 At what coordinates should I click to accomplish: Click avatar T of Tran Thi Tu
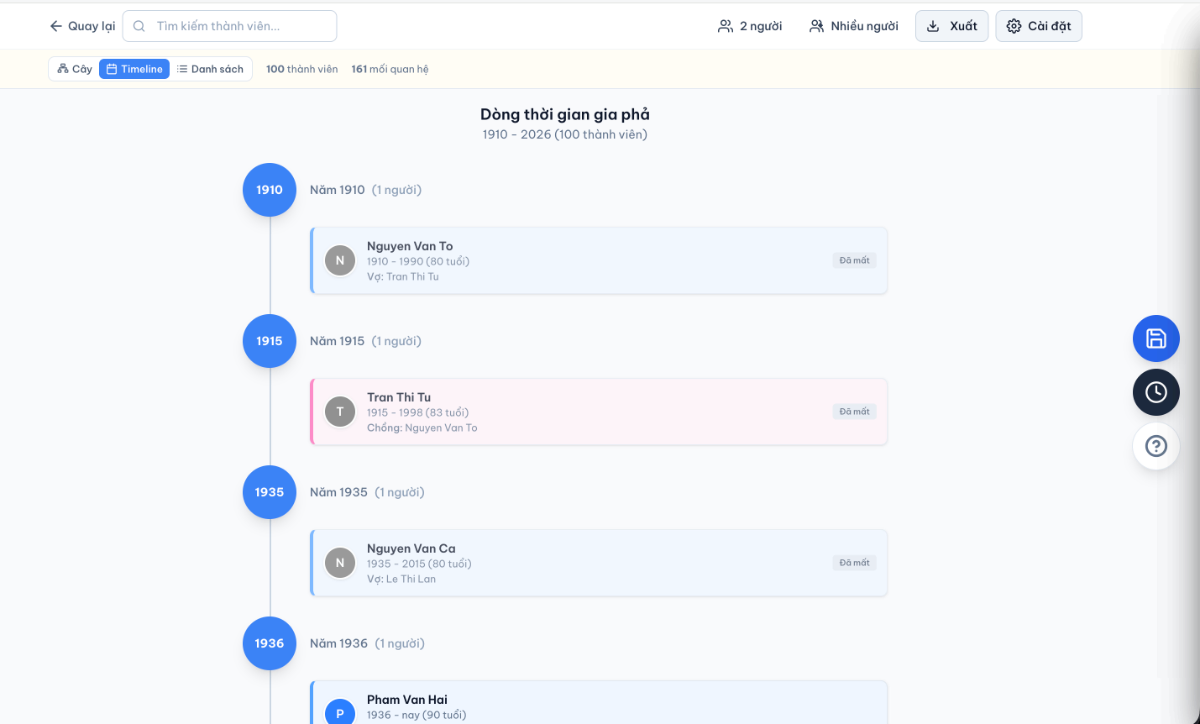click(x=340, y=411)
